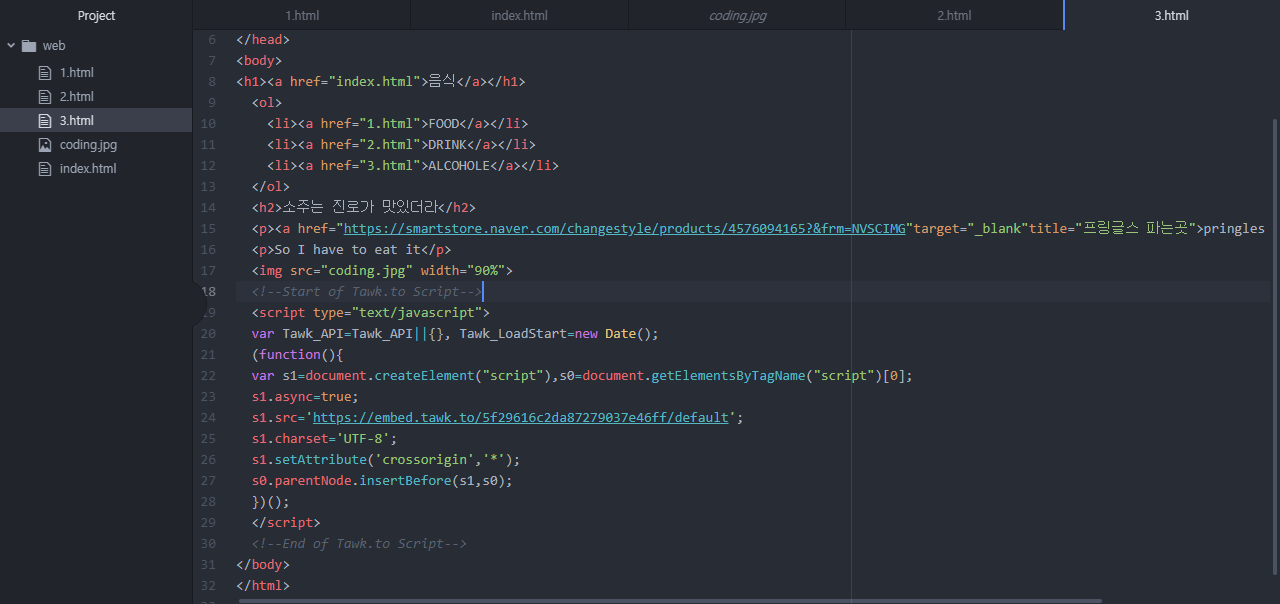Click the </script> closing tag

(x=286, y=523)
